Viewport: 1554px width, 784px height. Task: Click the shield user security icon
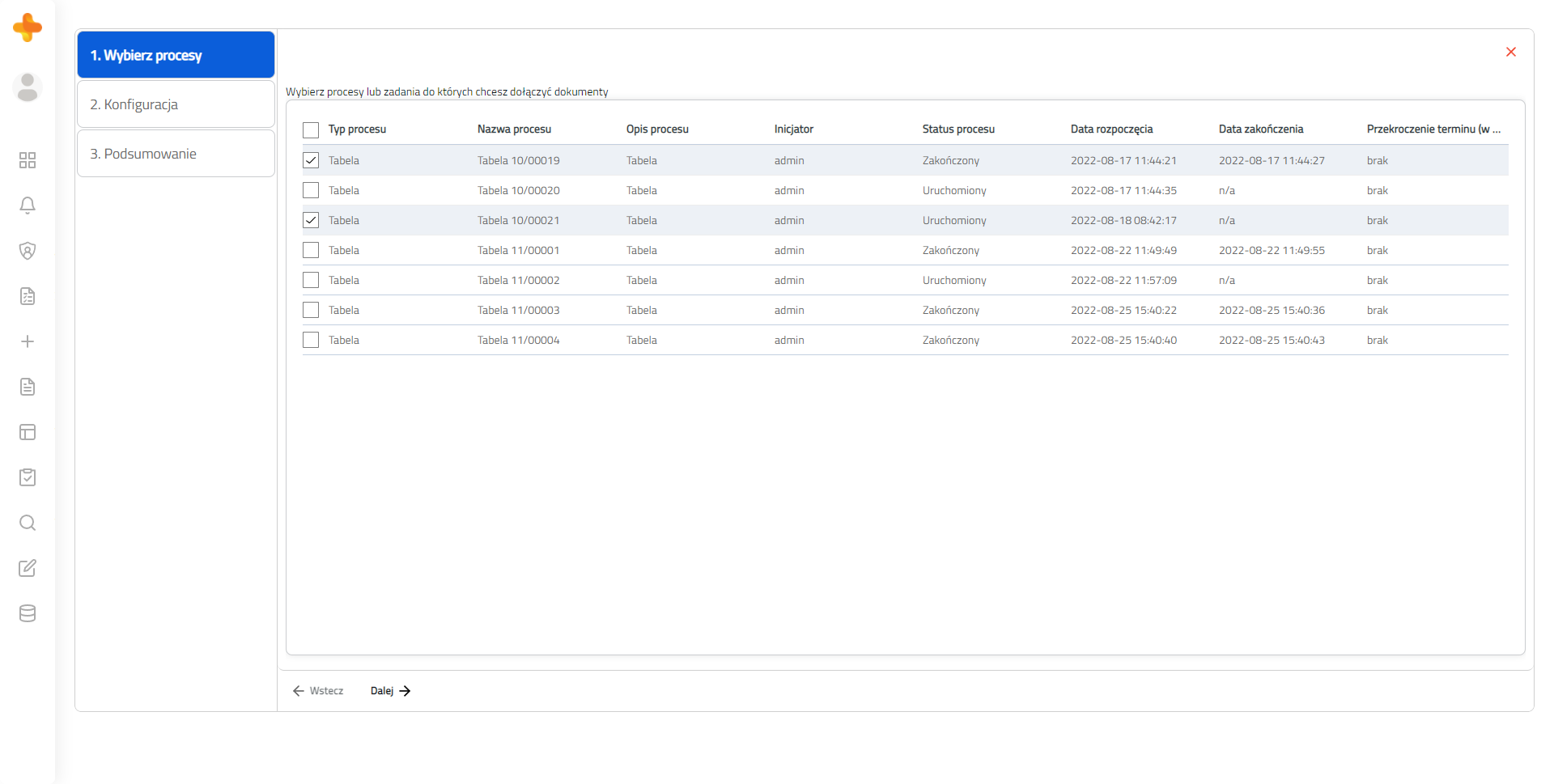(28, 251)
